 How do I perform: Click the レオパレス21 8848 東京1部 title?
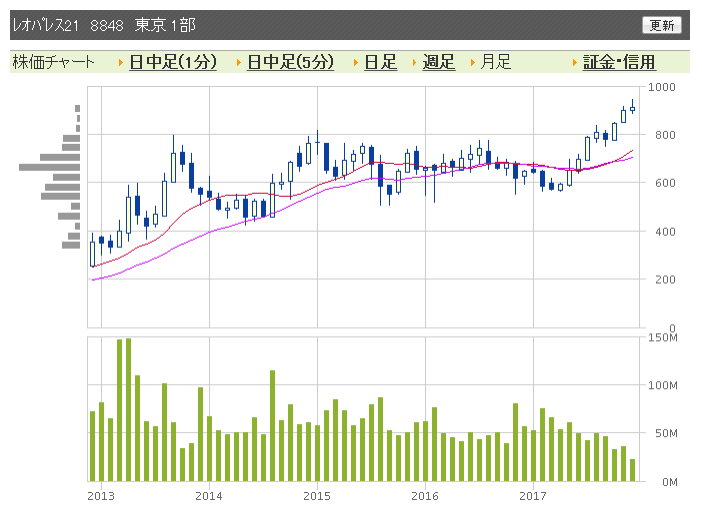(x=104, y=25)
